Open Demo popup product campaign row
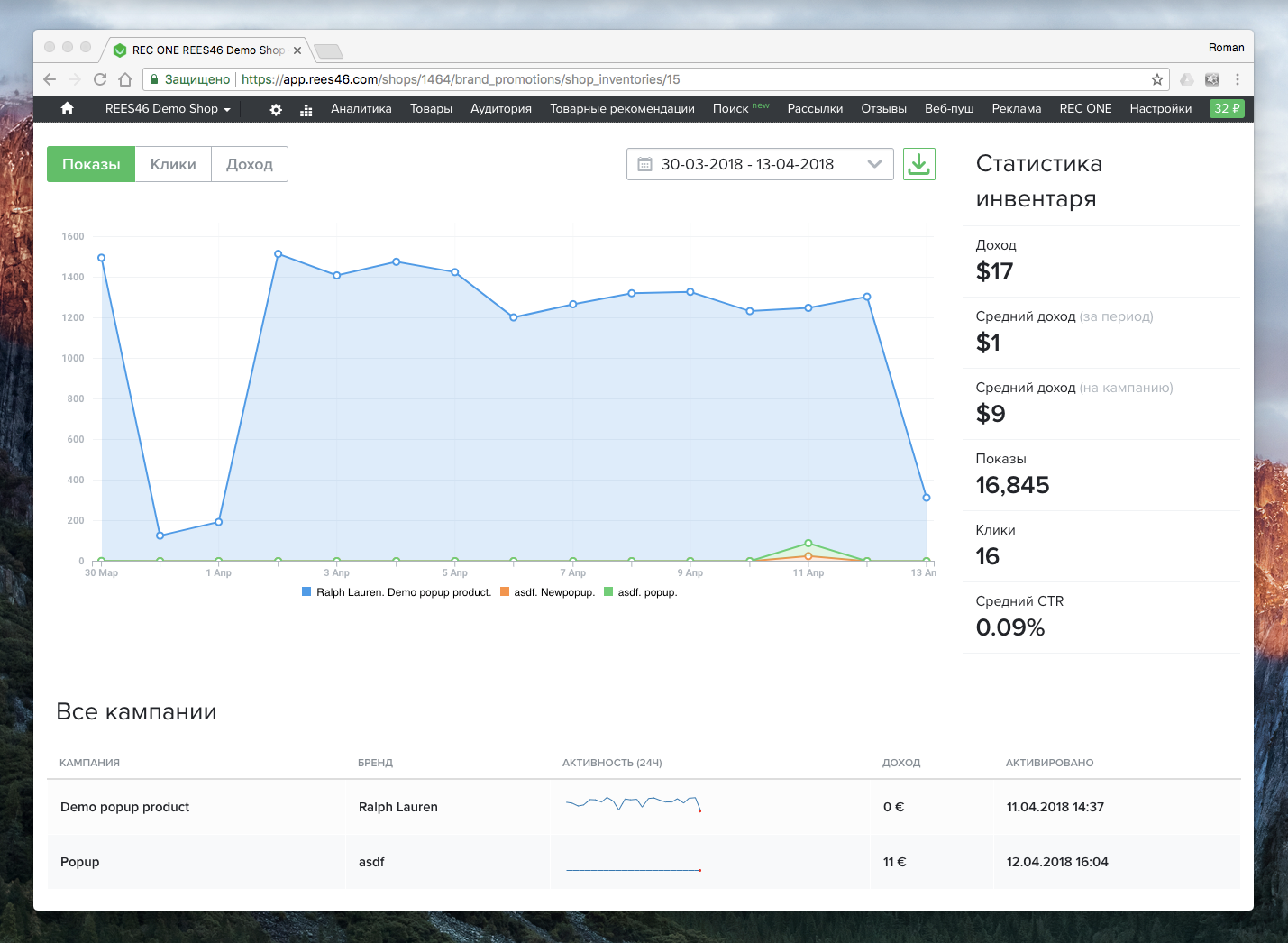The width and height of the screenshot is (1288, 943). point(125,807)
